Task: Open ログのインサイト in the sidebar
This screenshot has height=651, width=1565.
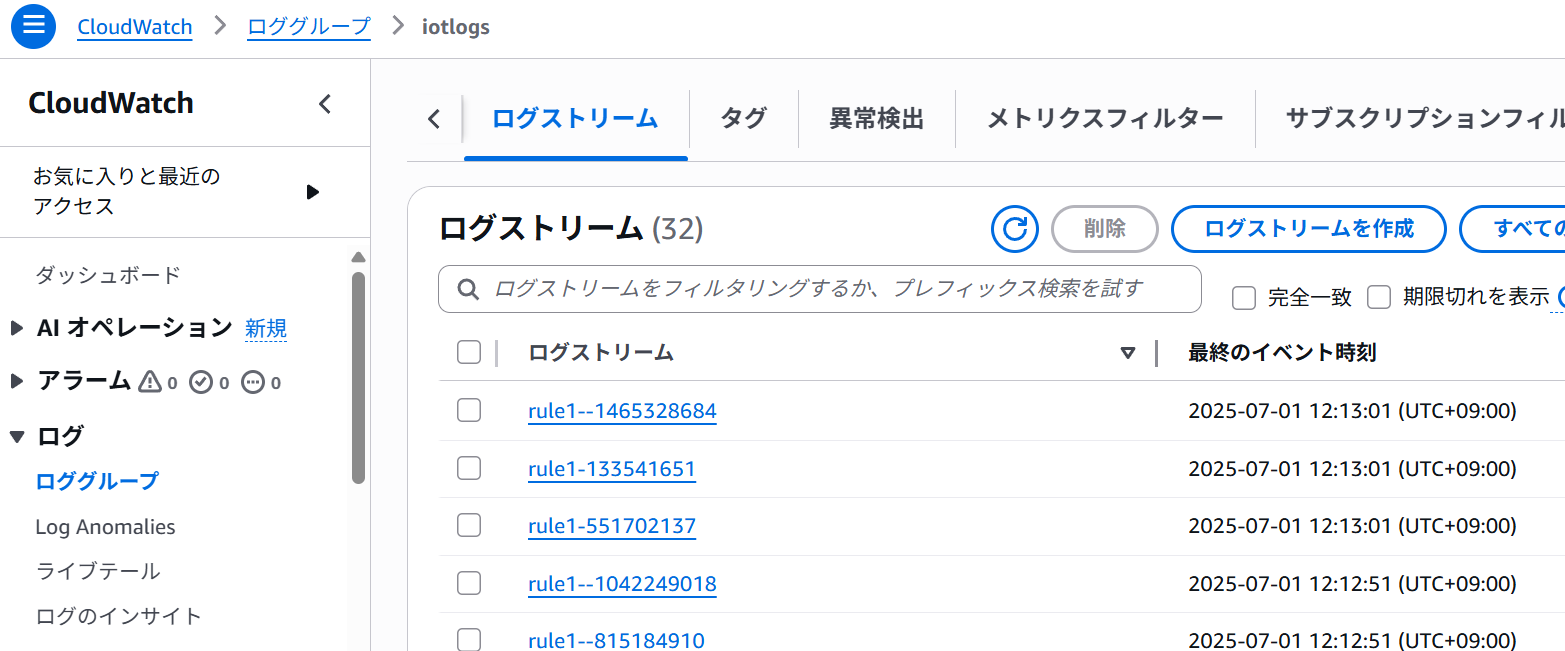Action: (x=118, y=616)
